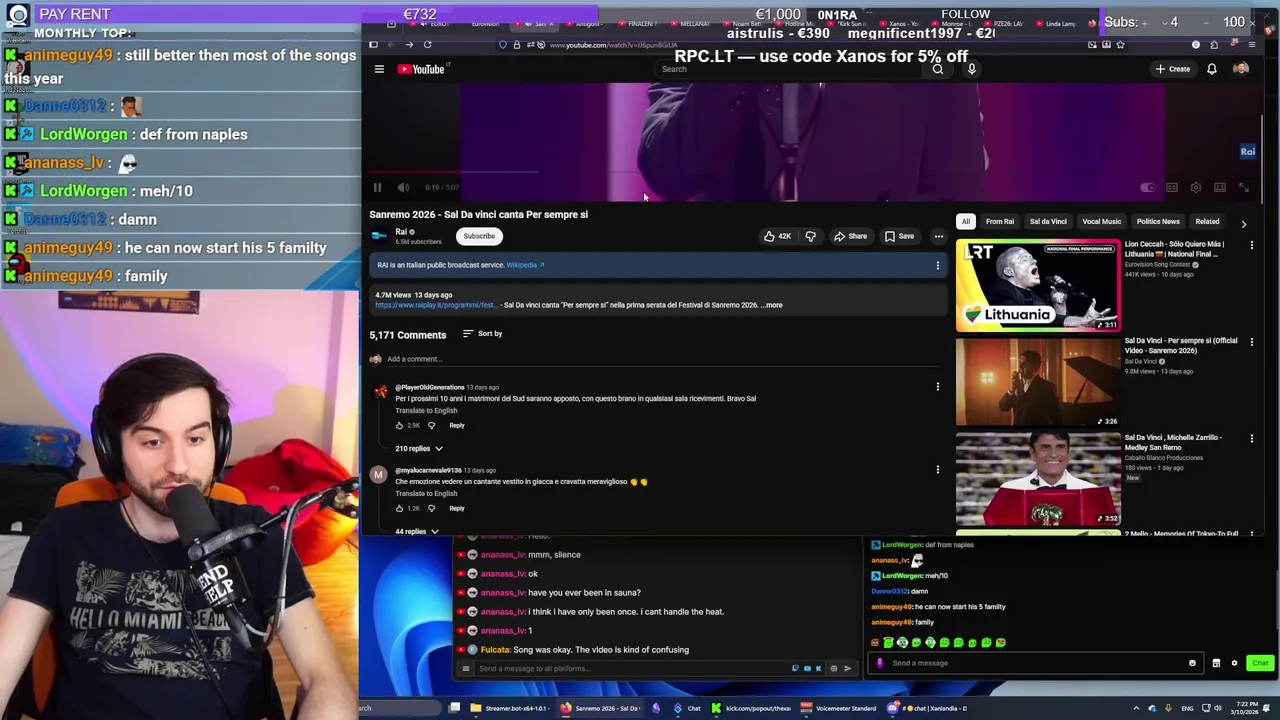Toggle closed captions in the player
This screenshot has height=720, width=1280.
click(x=1172, y=187)
